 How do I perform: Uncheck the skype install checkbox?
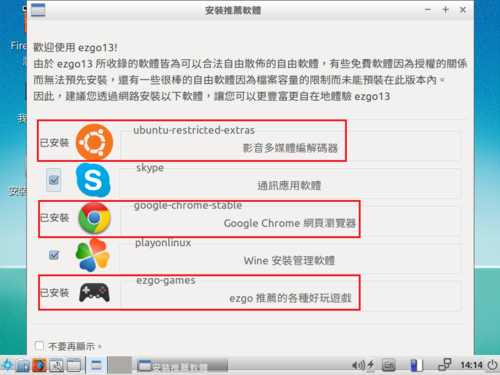click(54, 180)
